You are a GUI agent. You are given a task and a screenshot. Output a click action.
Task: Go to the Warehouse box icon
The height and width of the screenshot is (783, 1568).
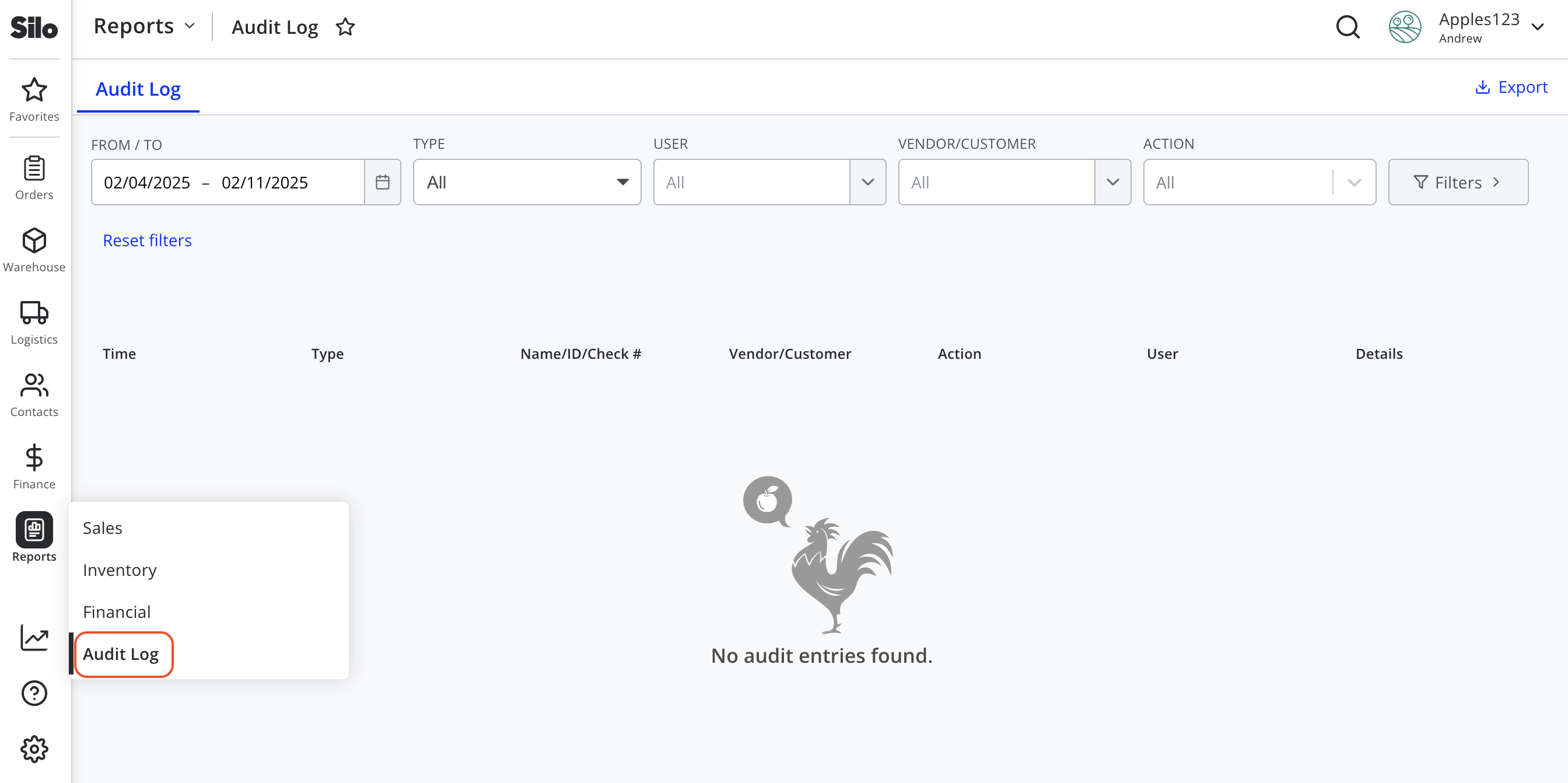point(34,240)
